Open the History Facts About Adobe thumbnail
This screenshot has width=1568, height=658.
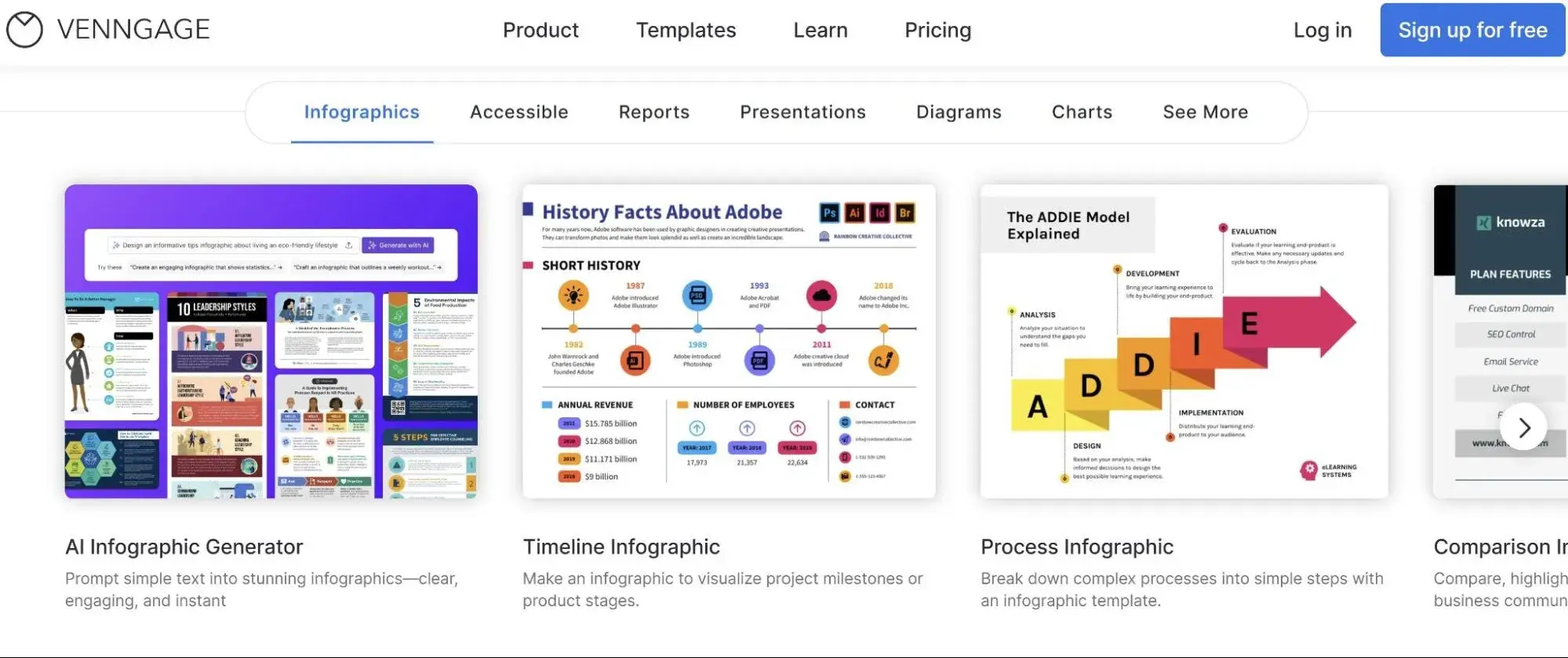tap(729, 341)
